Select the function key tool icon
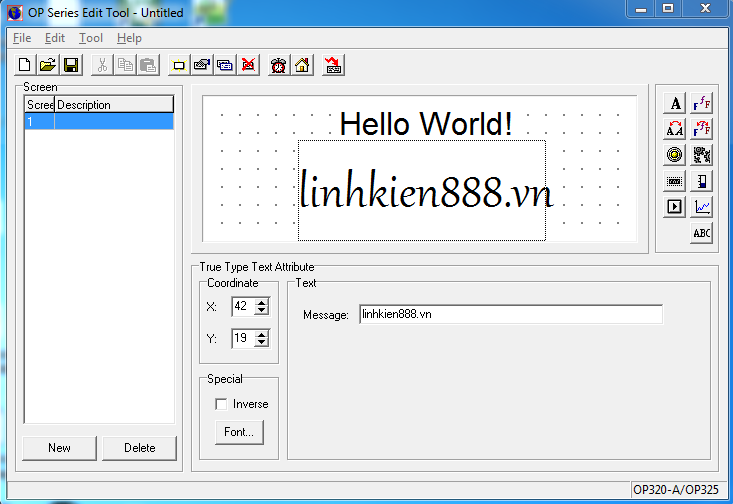 (702, 155)
